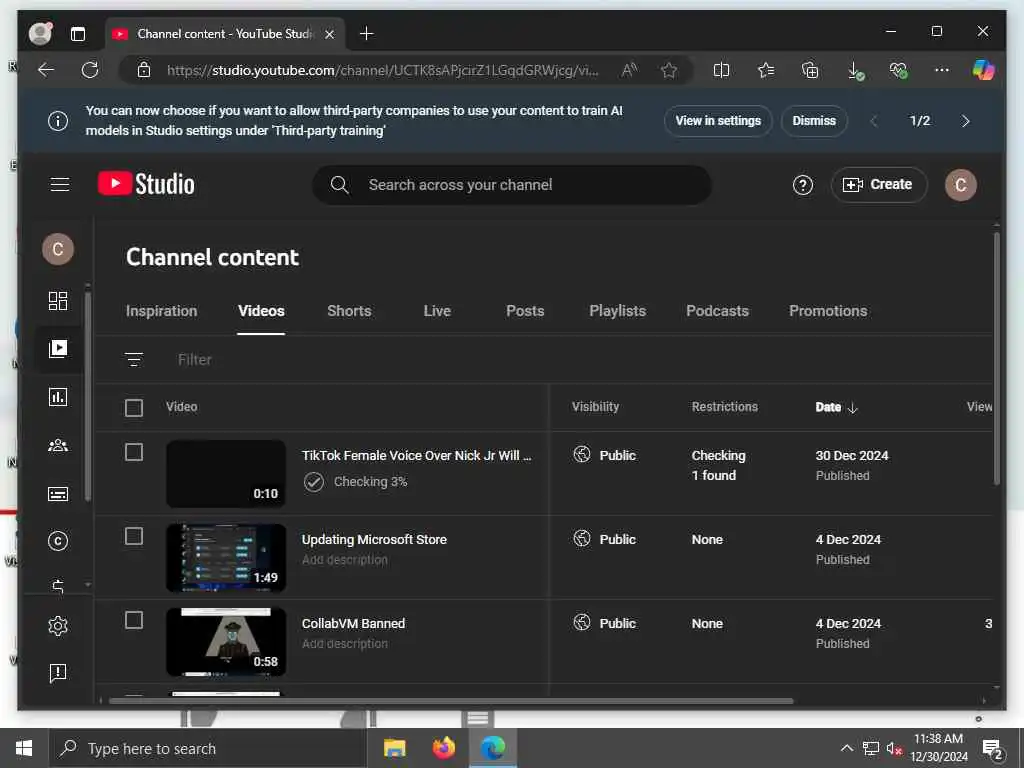Go to the previous banner with the left chevron
The width and height of the screenshot is (1024, 768).
874,121
